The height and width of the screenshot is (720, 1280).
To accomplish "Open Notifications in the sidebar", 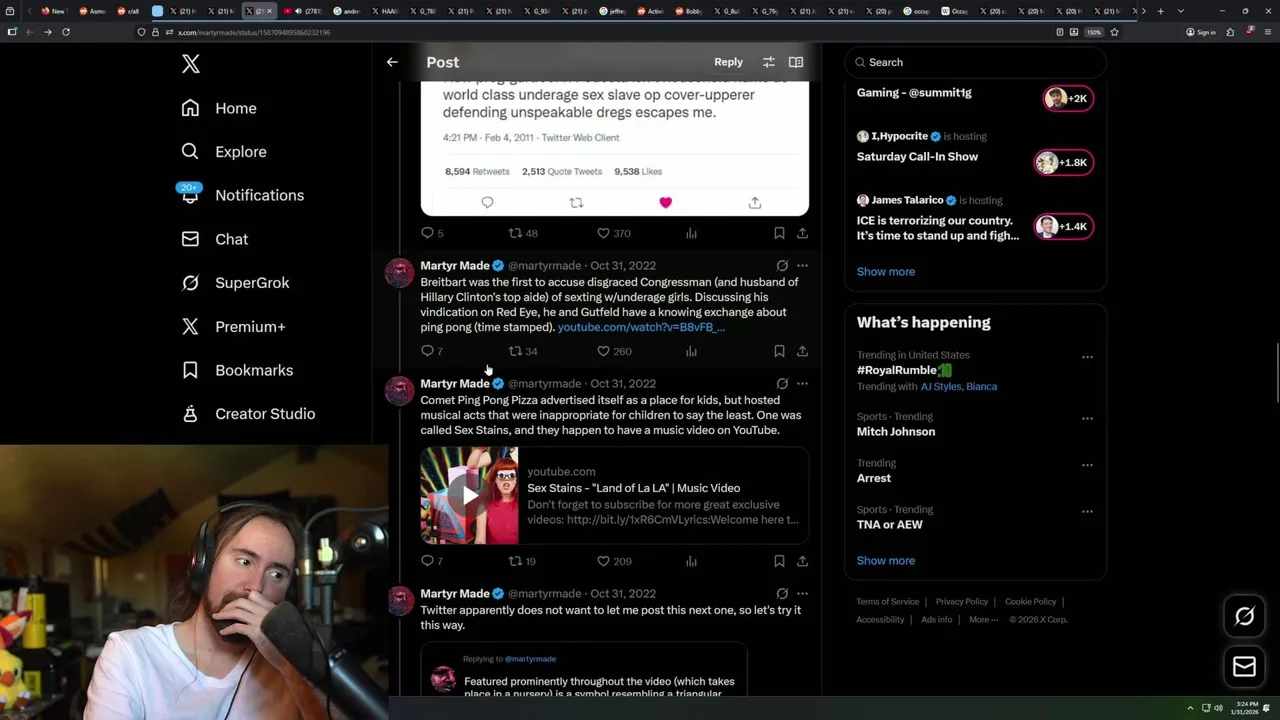I will point(242,195).
